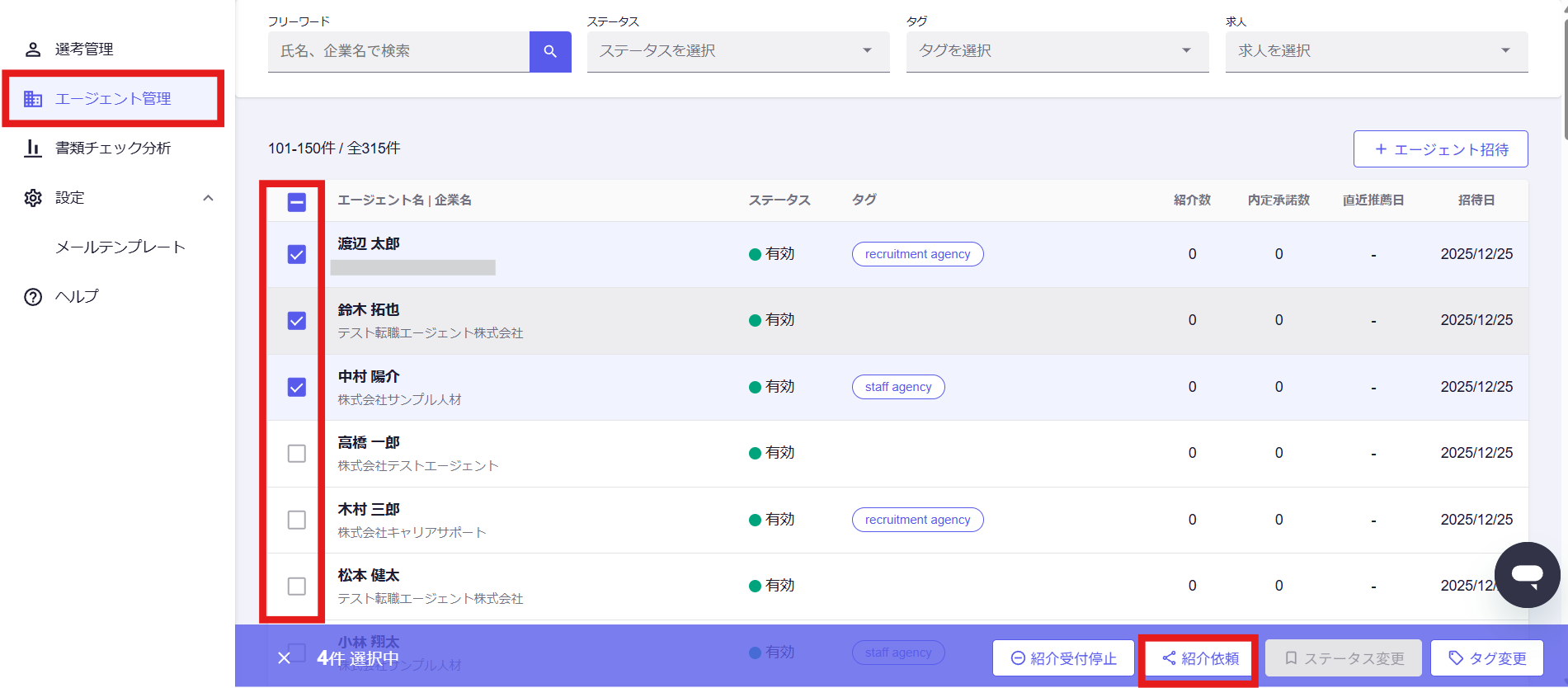Toggle the select-all header checkbox

click(x=297, y=202)
